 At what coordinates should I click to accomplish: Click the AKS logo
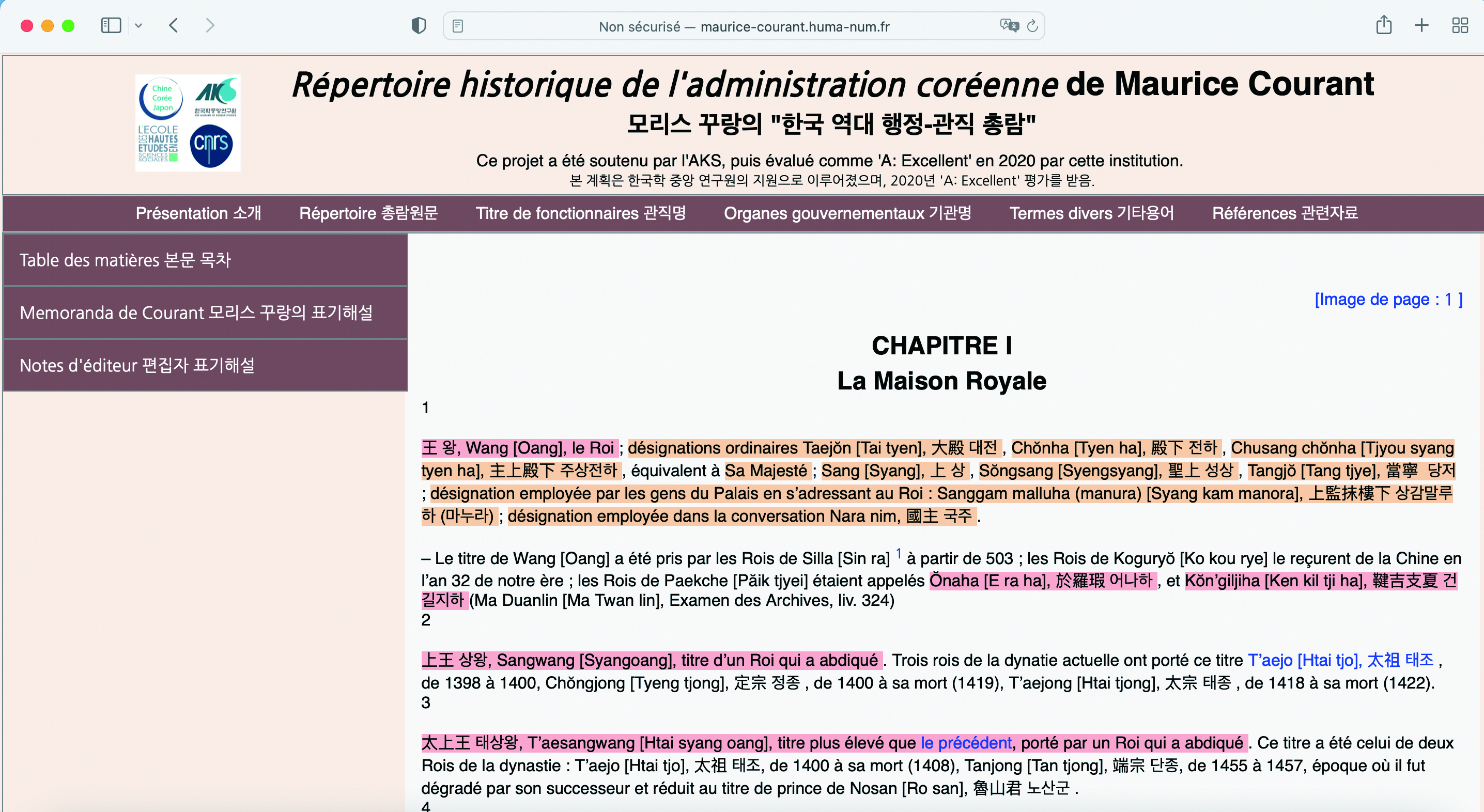tap(215, 96)
